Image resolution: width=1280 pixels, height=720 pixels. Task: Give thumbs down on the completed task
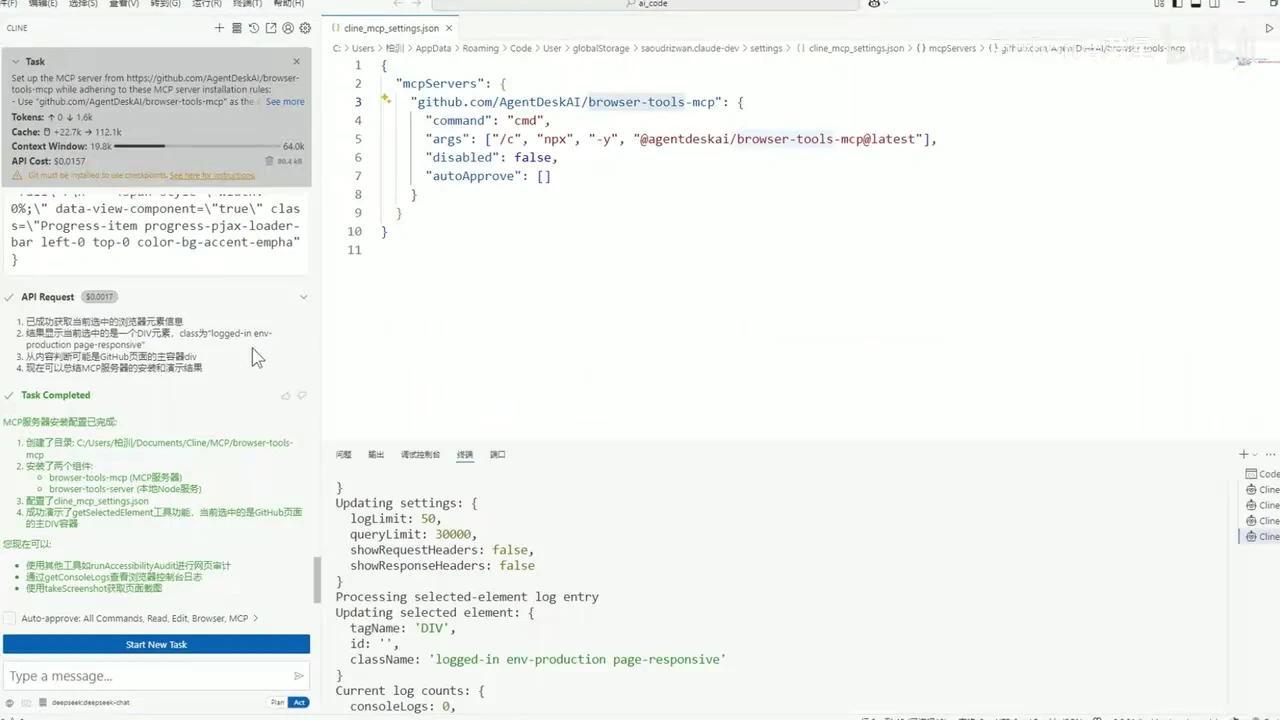click(x=302, y=395)
